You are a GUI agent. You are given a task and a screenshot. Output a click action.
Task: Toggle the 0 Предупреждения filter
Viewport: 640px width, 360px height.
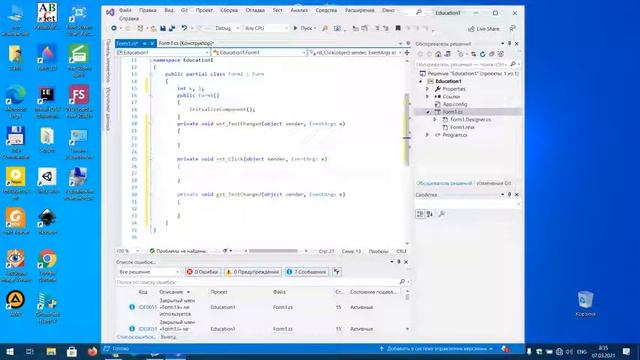pyautogui.click(x=252, y=272)
